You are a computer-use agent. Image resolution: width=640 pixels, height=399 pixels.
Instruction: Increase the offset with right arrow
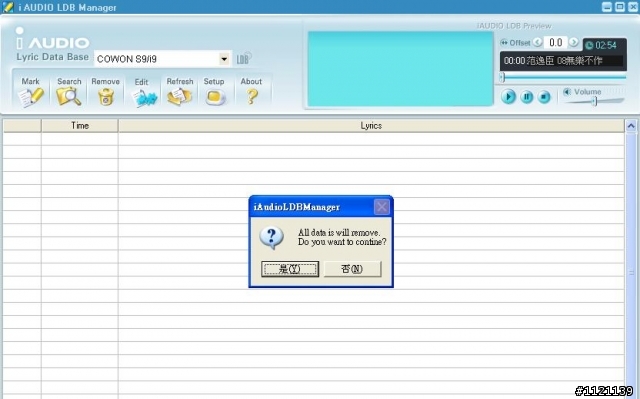coord(573,42)
